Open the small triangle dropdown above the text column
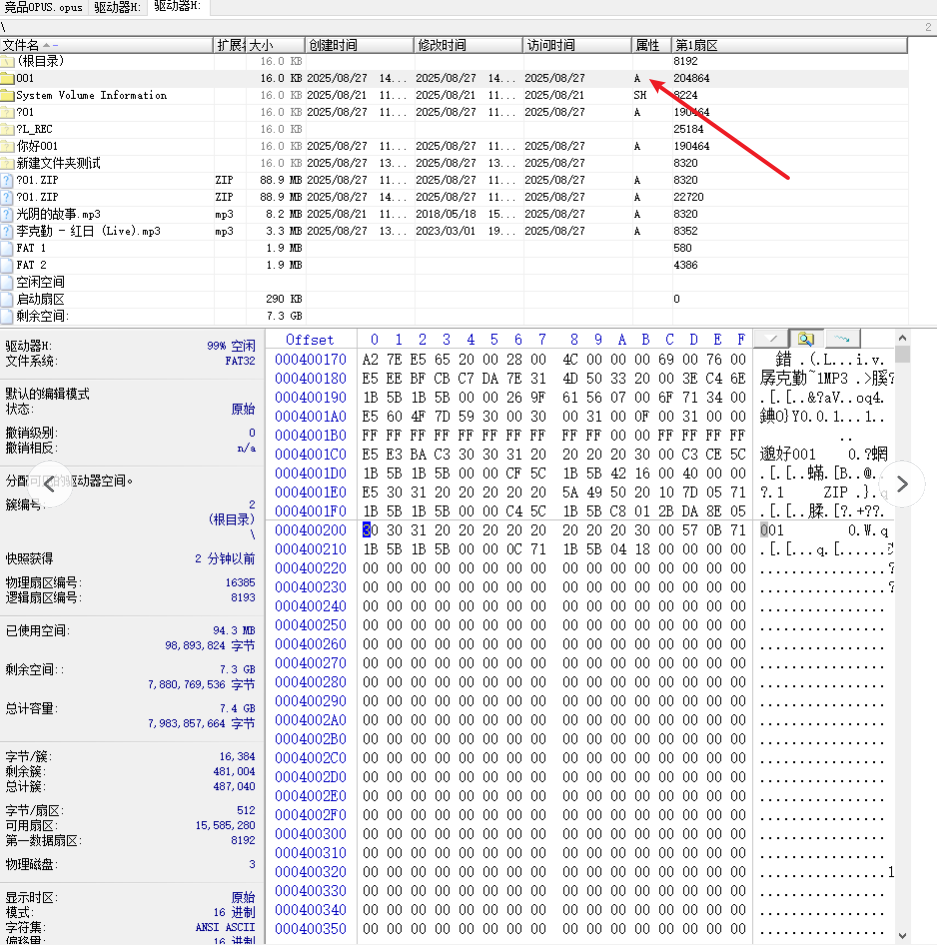 point(771,339)
